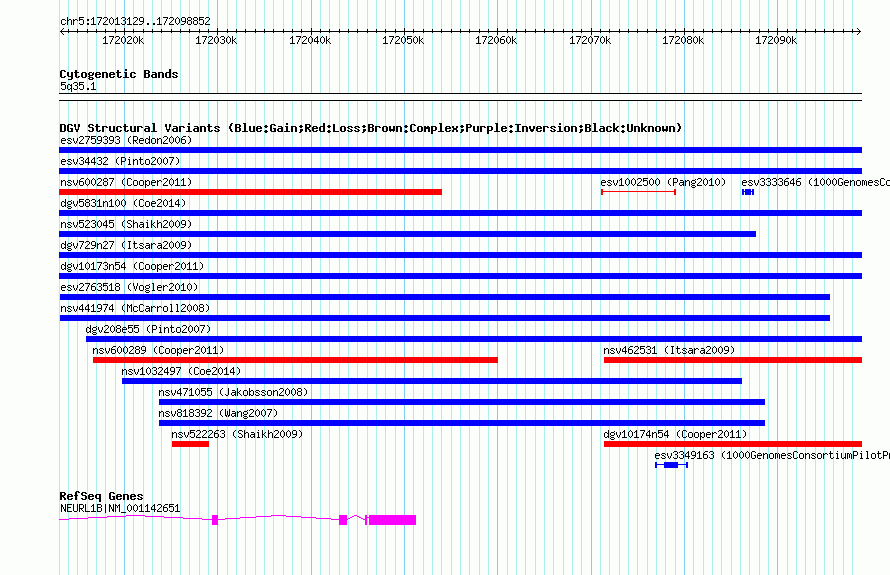The image size is (890, 575).
Task: Click the 172020k ruler mark
Action: pos(123,40)
